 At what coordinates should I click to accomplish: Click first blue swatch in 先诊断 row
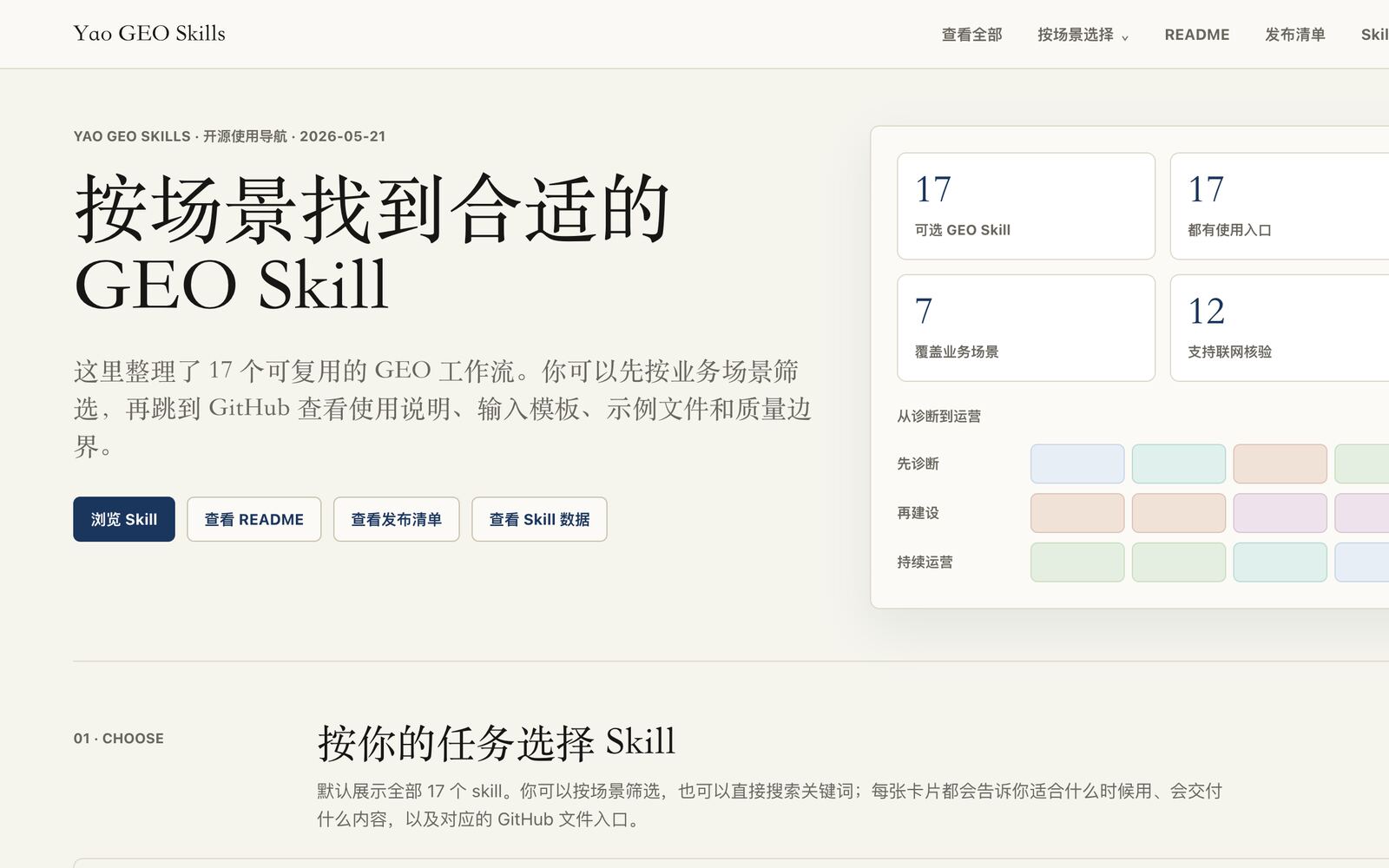(x=1077, y=464)
